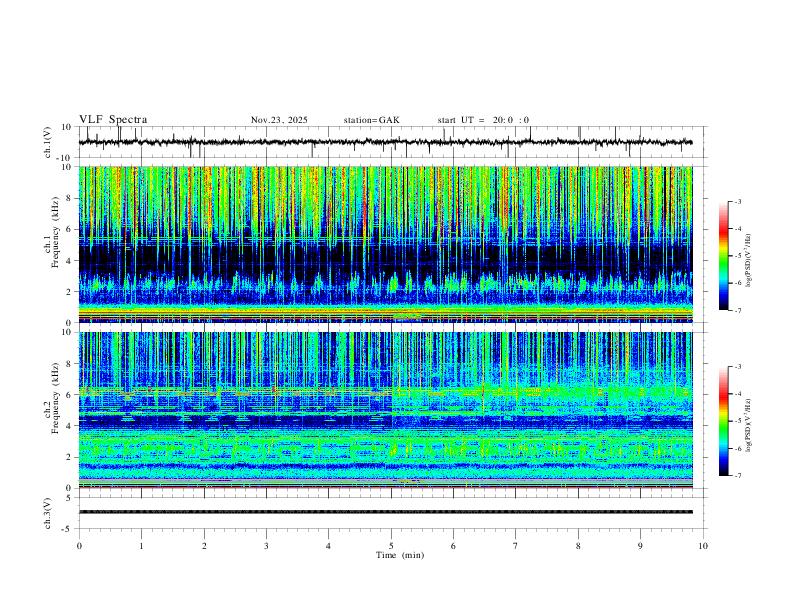792x612 pixels.
Task: Click the "ch.1(V)" waveform axis label
Action: pyautogui.click(x=48, y=142)
